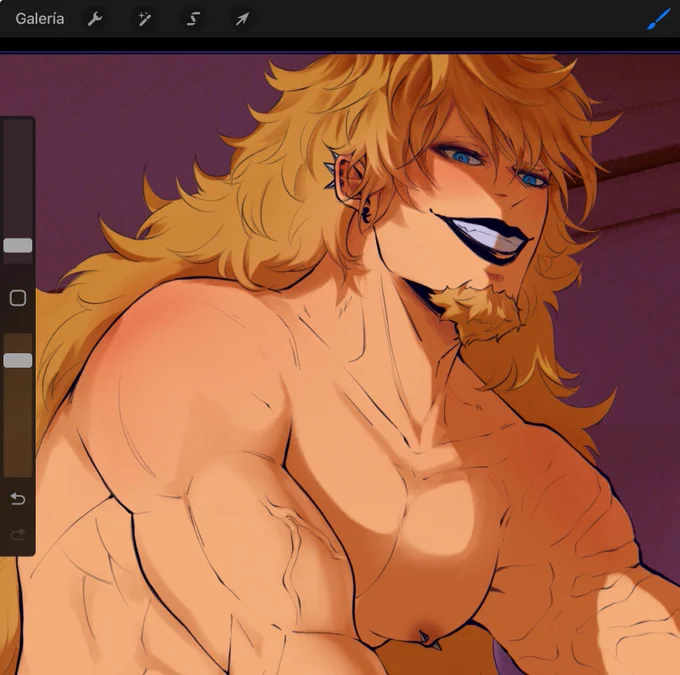Image resolution: width=680 pixels, height=675 pixels.
Task: Select the blue Brush tool
Action: (x=658, y=20)
